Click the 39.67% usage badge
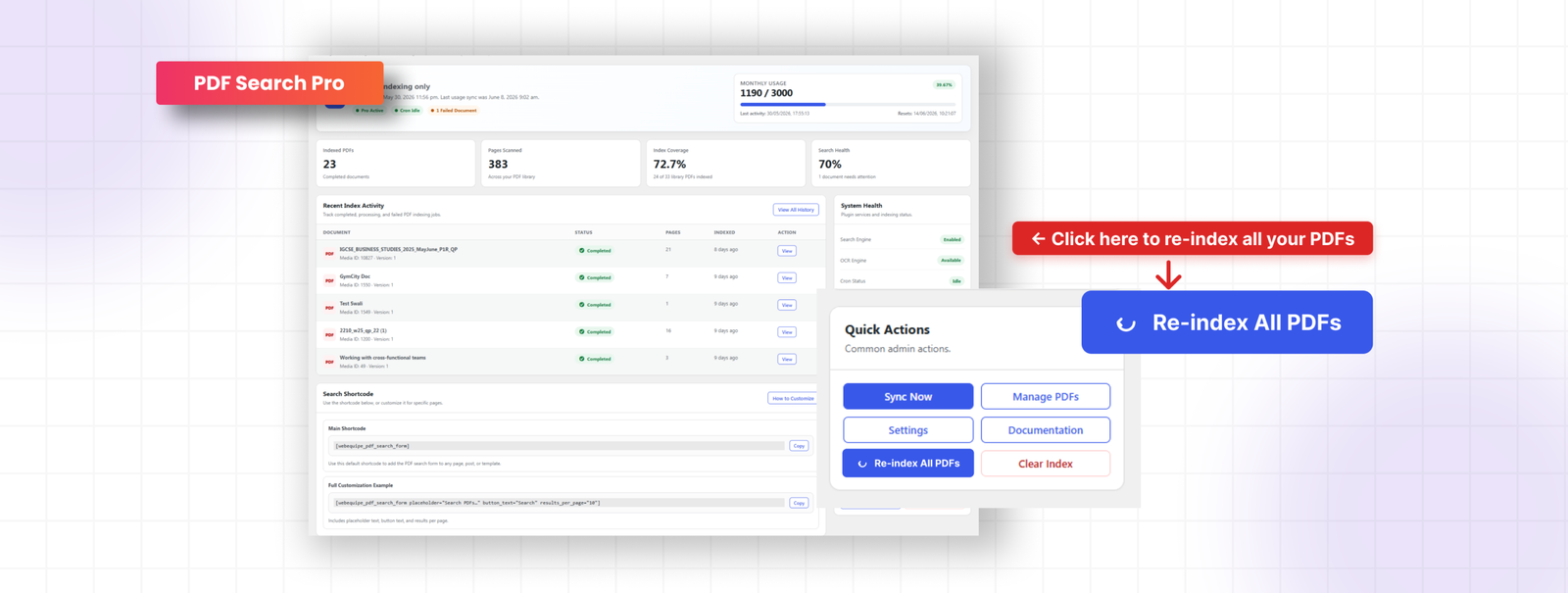Screen dimensions: 1568x593 click(x=944, y=85)
